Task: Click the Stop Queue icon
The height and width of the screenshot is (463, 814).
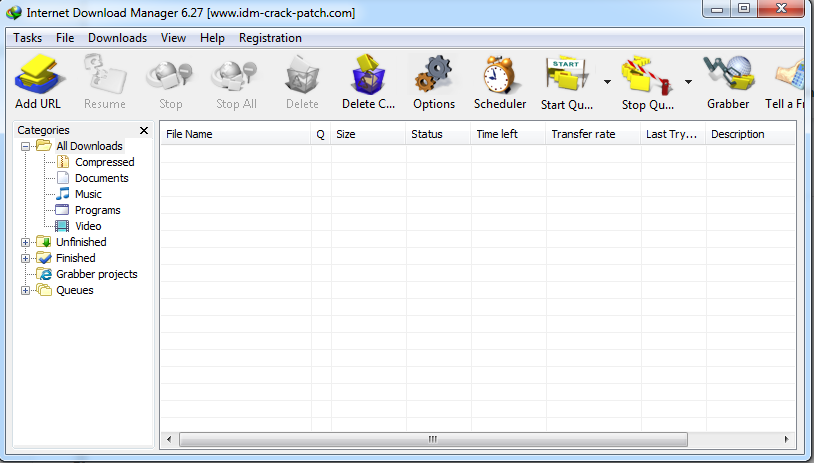Action: [648, 76]
